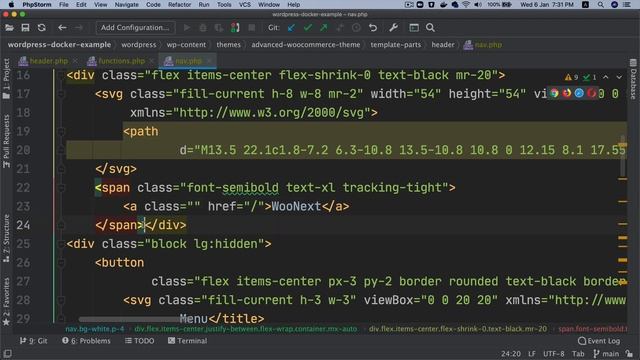640x360 pixels.
Task: Run with the green play icon
Action: (x=187, y=28)
